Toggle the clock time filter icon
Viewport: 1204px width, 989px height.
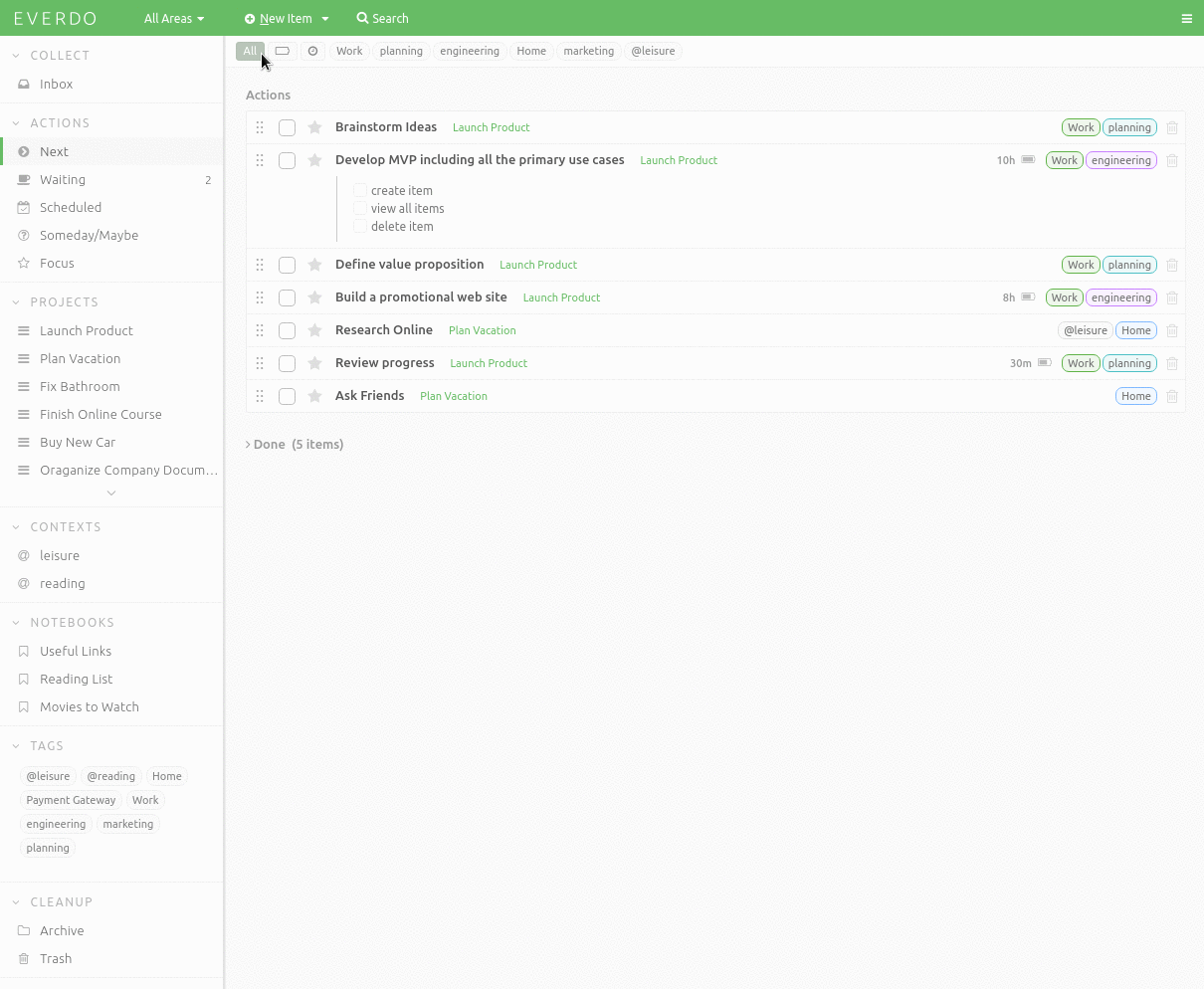(312, 51)
